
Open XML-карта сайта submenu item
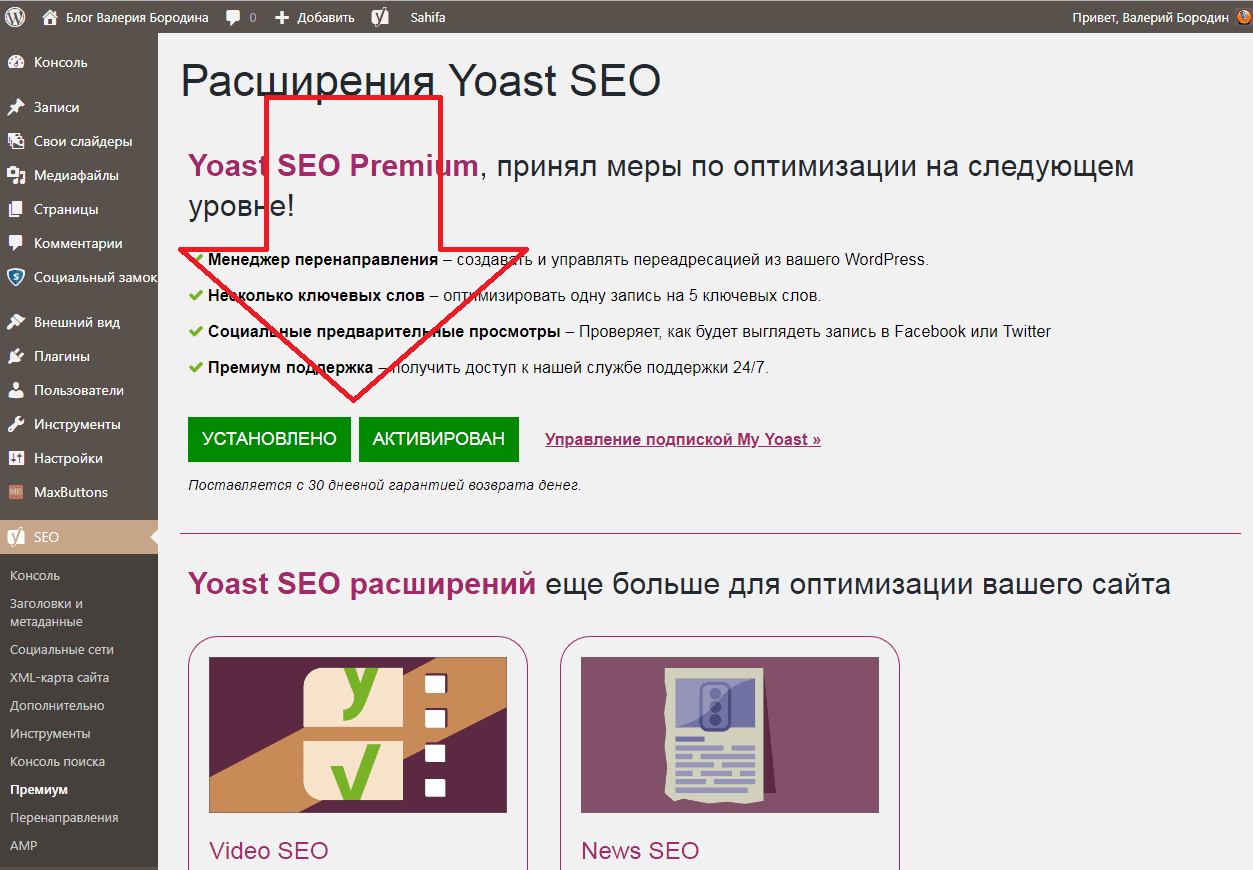click(x=60, y=677)
